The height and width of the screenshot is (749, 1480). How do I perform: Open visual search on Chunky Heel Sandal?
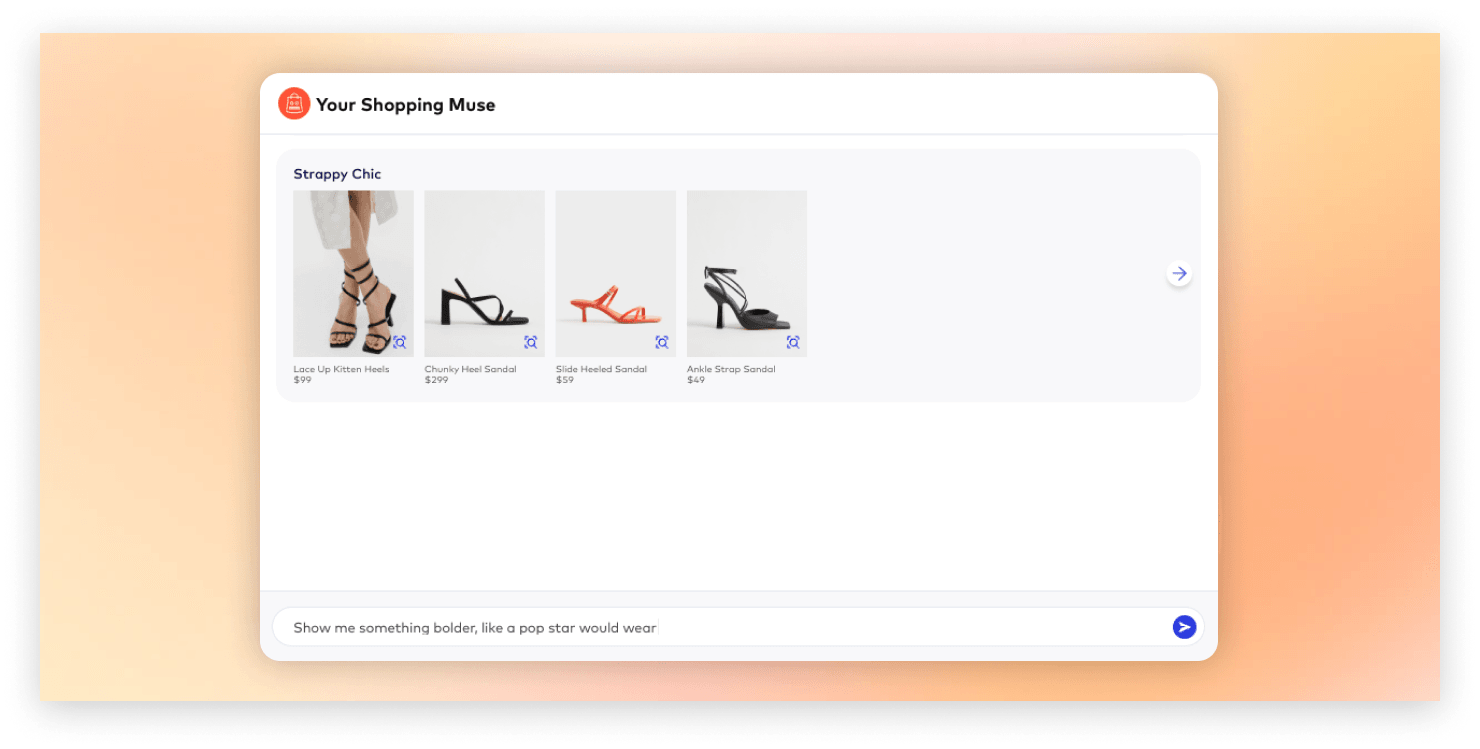[530, 342]
